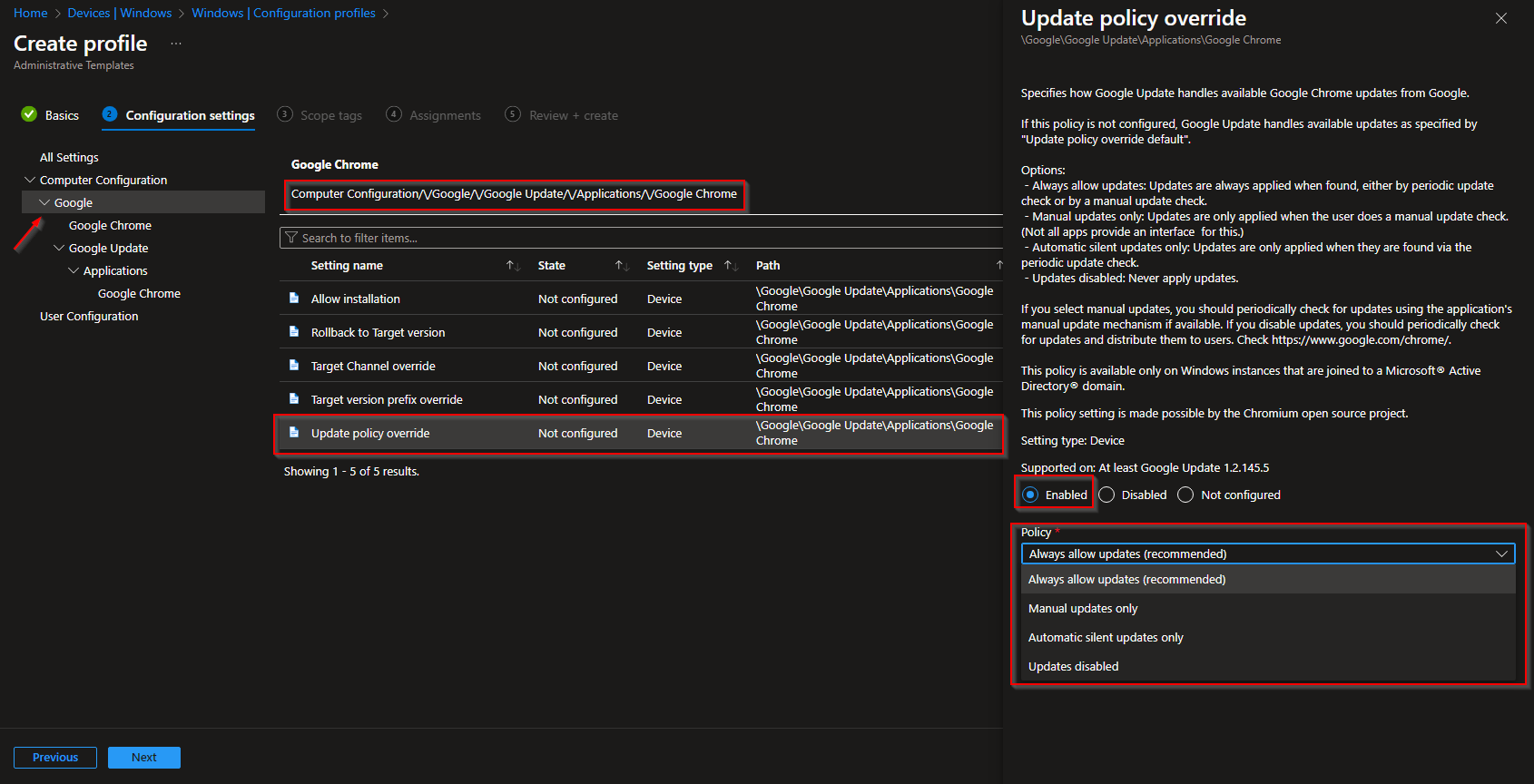The image size is (1534, 784).
Task: Click the document icon for Target Channel override
Action: pos(294,365)
